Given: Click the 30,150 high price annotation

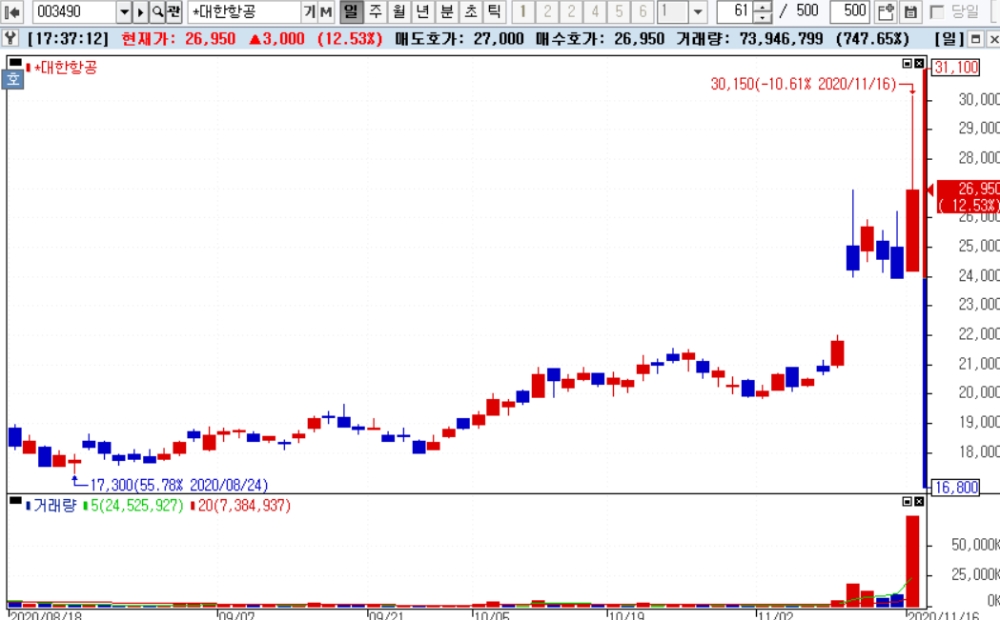Looking at the screenshot, I should click(x=803, y=84).
